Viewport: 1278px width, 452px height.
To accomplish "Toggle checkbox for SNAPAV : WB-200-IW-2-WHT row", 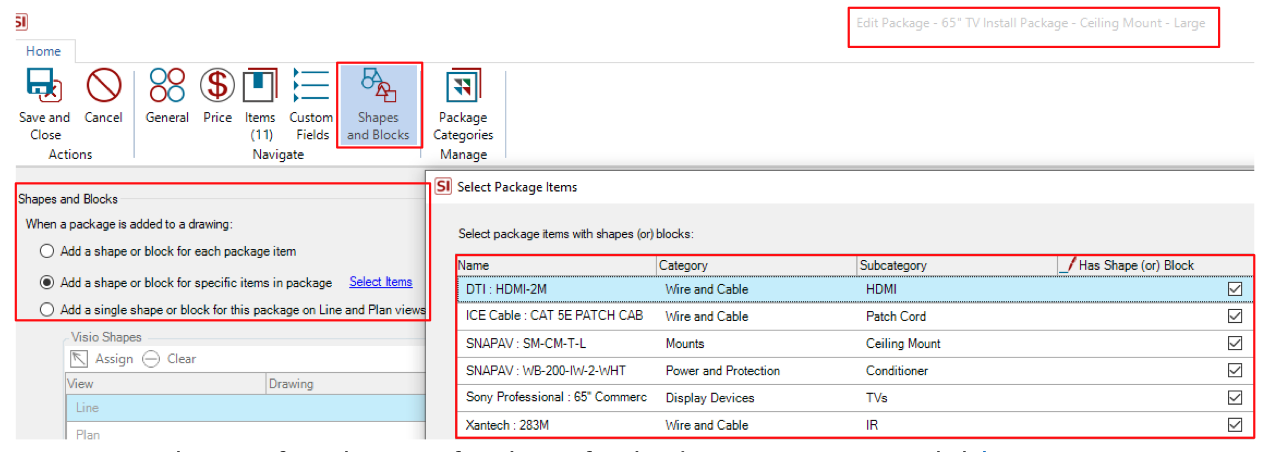I will click(x=1235, y=370).
